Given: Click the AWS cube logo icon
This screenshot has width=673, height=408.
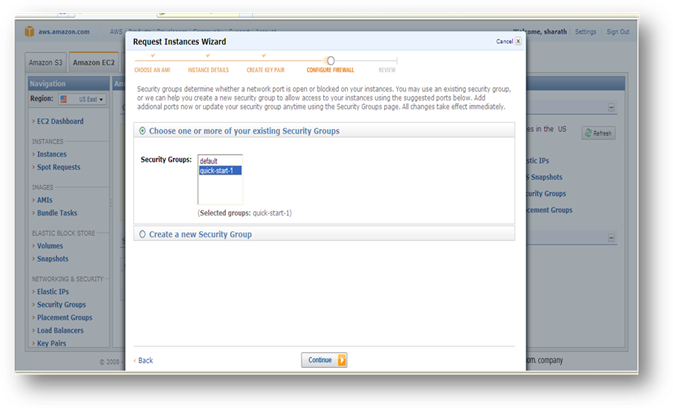Looking at the screenshot, I should pyautogui.click(x=29, y=31).
